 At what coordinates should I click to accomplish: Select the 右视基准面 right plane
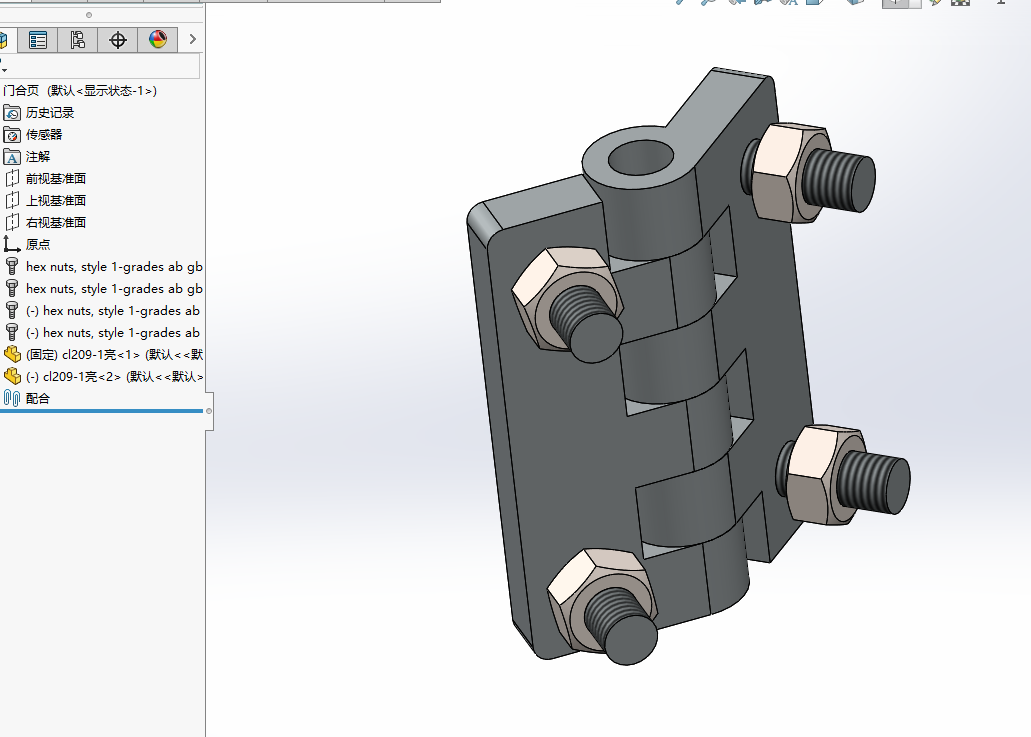[45, 222]
